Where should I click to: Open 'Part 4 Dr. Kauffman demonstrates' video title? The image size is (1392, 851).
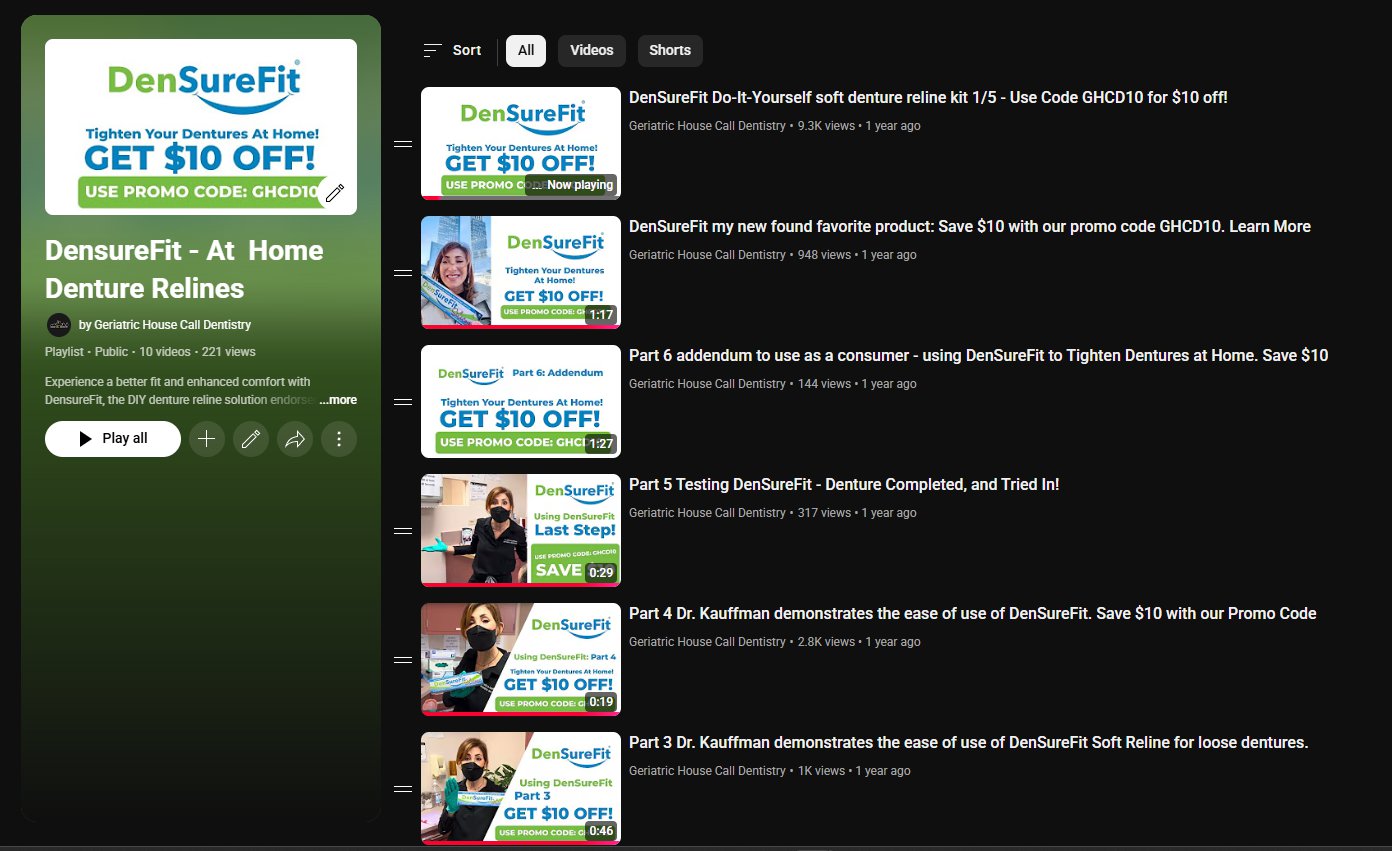(973, 614)
